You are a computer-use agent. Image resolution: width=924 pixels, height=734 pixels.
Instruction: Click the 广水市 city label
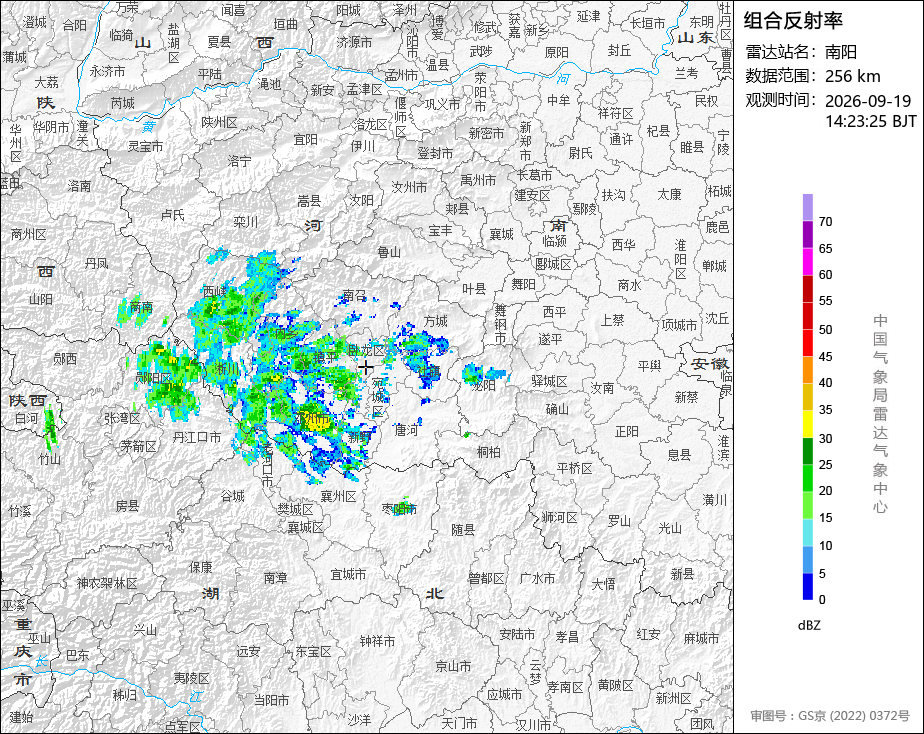pyautogui.click(x=537, y=579)
